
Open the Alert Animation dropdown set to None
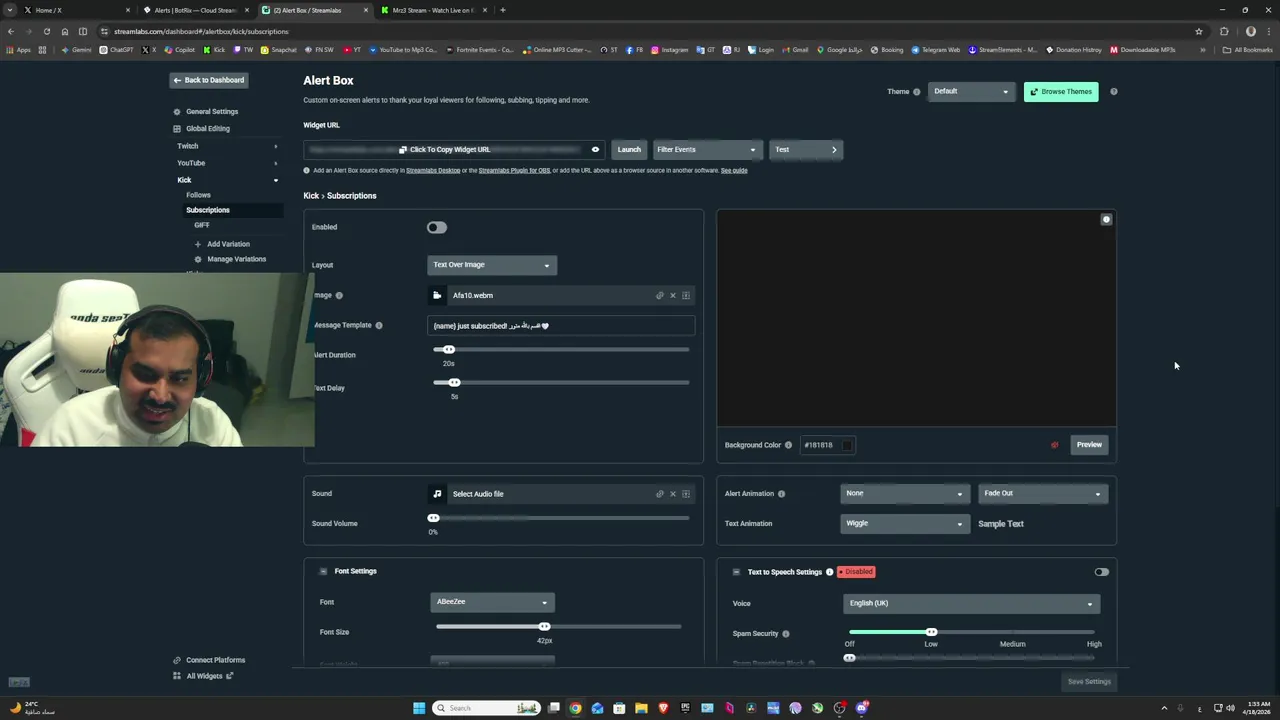(x=904, y=493)
